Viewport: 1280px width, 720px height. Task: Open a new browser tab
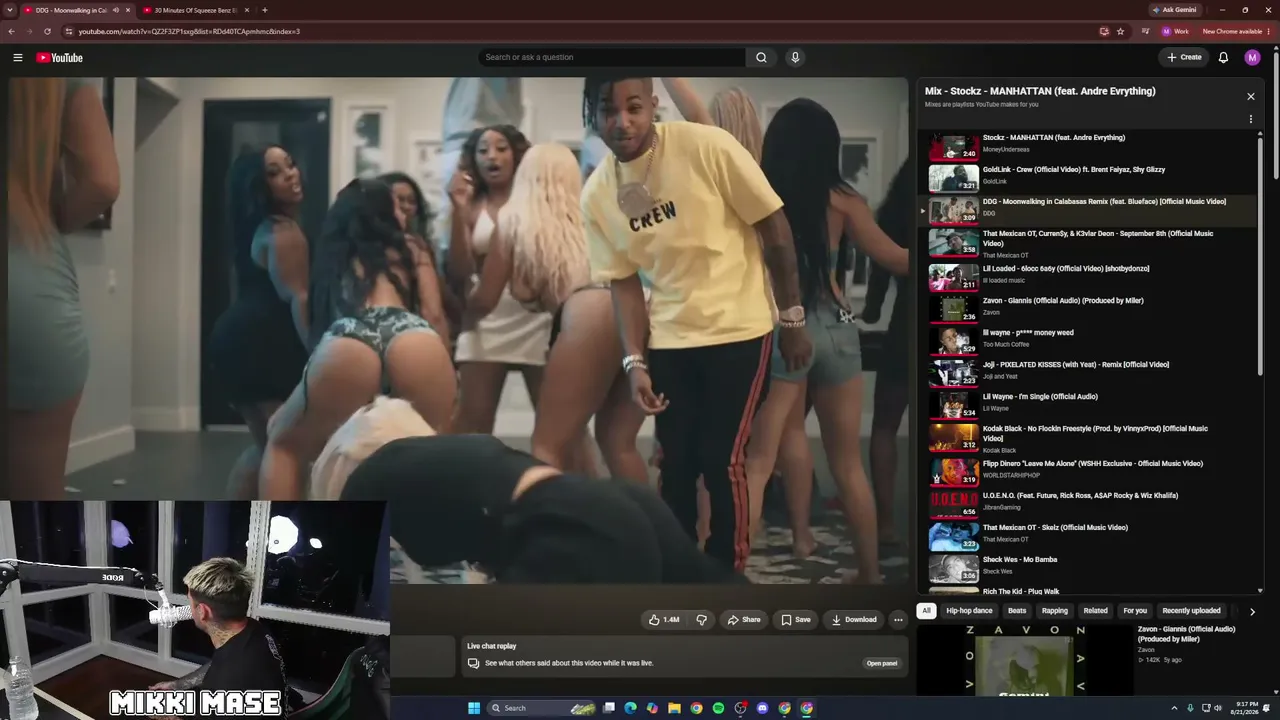tap(264, 10)
